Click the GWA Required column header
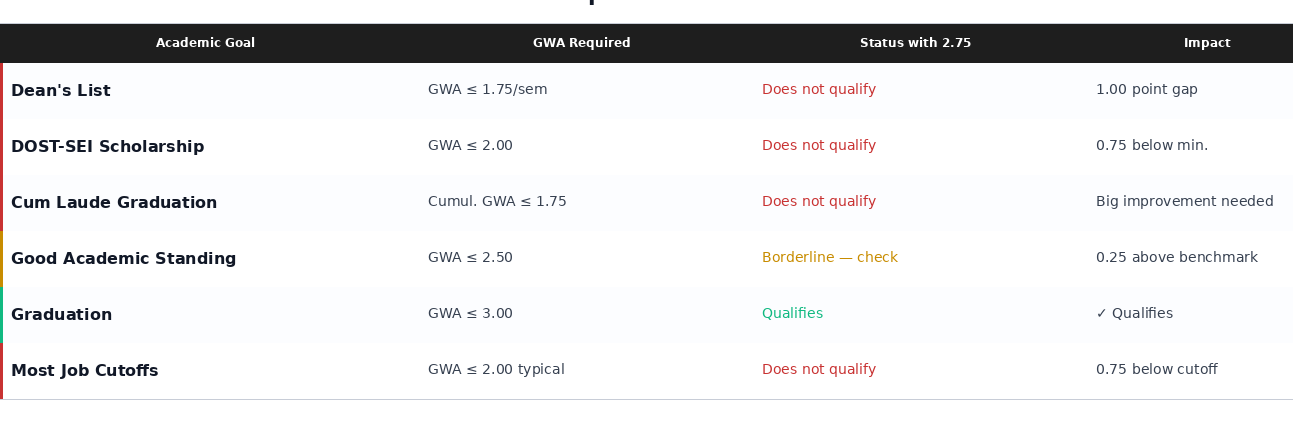 pos(581,43)
